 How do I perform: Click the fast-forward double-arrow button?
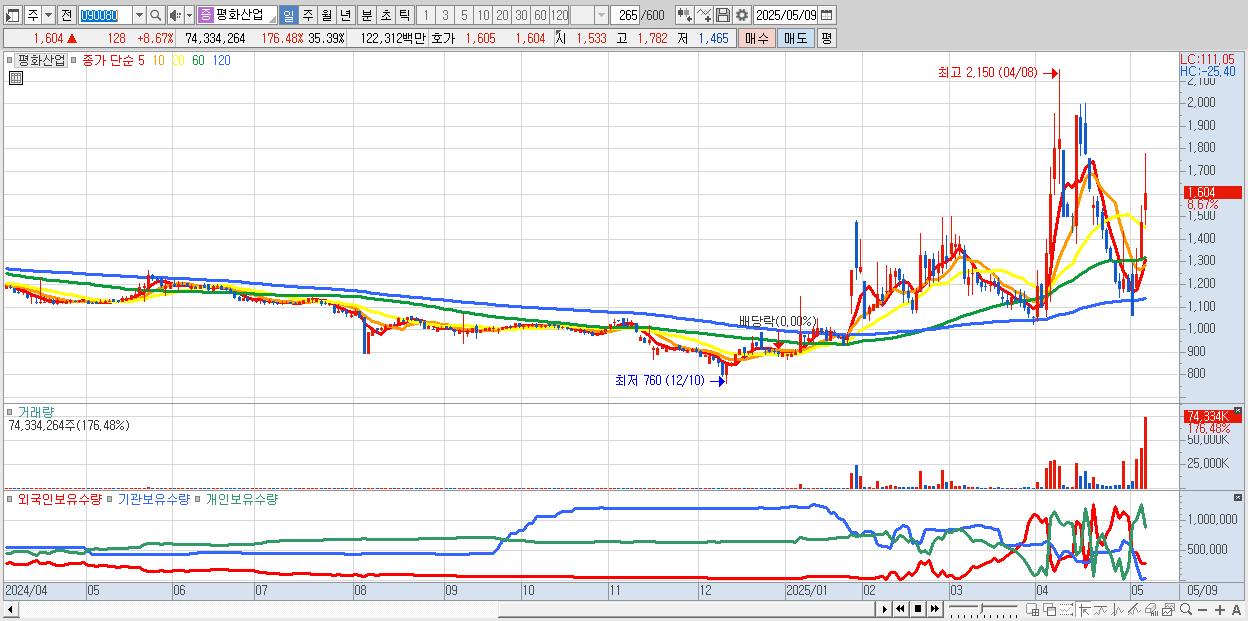pyautogui.click(x=934, y=609)
